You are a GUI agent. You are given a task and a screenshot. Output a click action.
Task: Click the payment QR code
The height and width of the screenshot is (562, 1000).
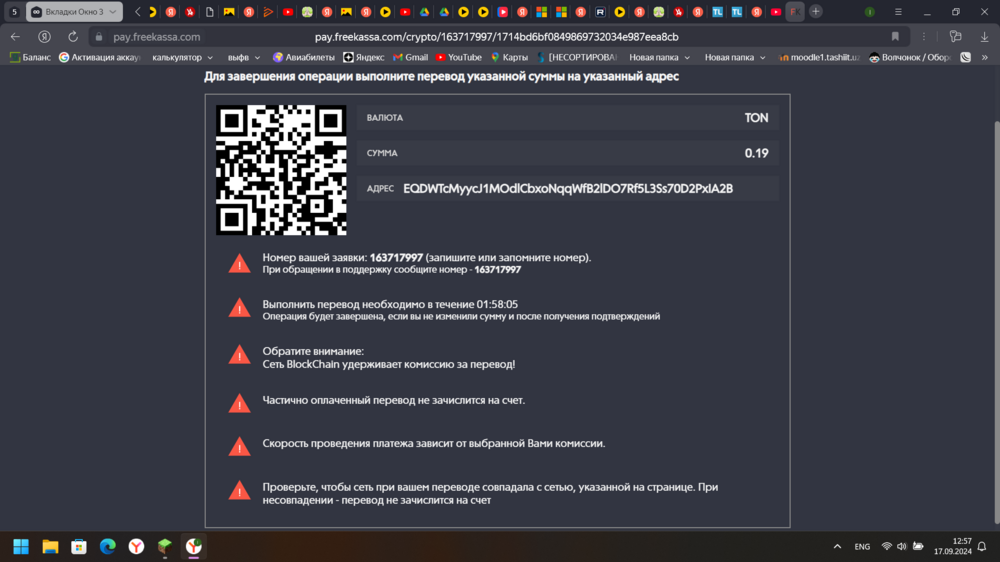(x=281, y=170)
